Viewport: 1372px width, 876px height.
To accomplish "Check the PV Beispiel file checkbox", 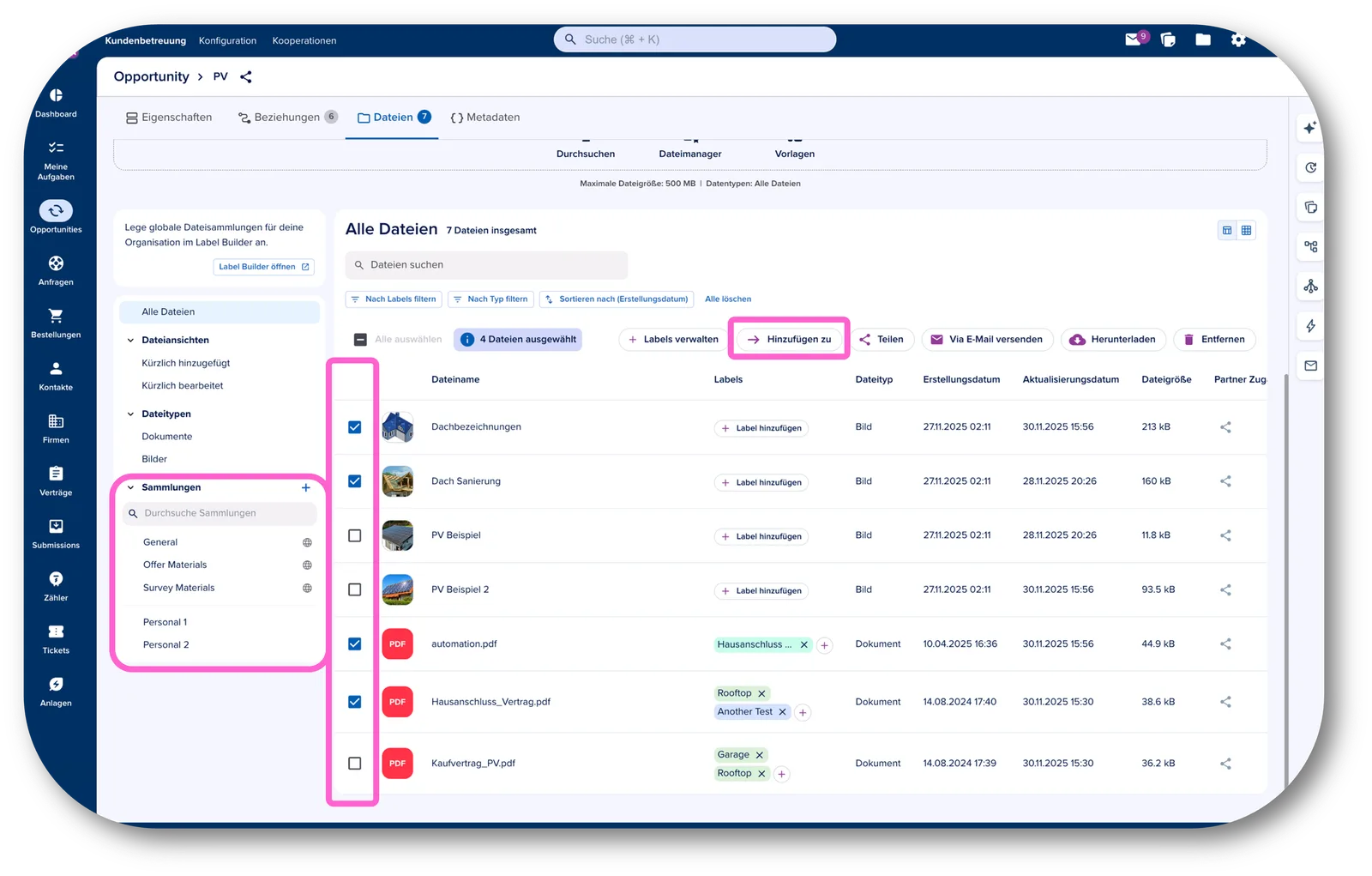I will [354, 535].
